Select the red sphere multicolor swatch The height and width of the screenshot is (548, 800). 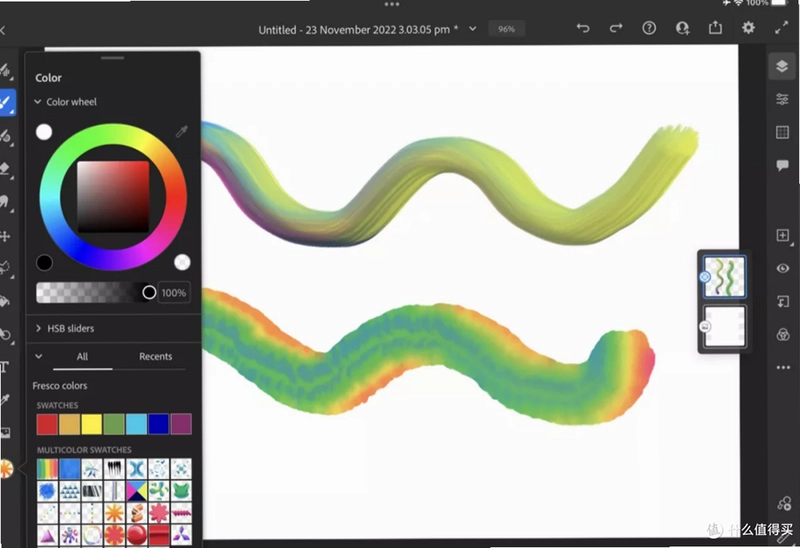point(136,535)
